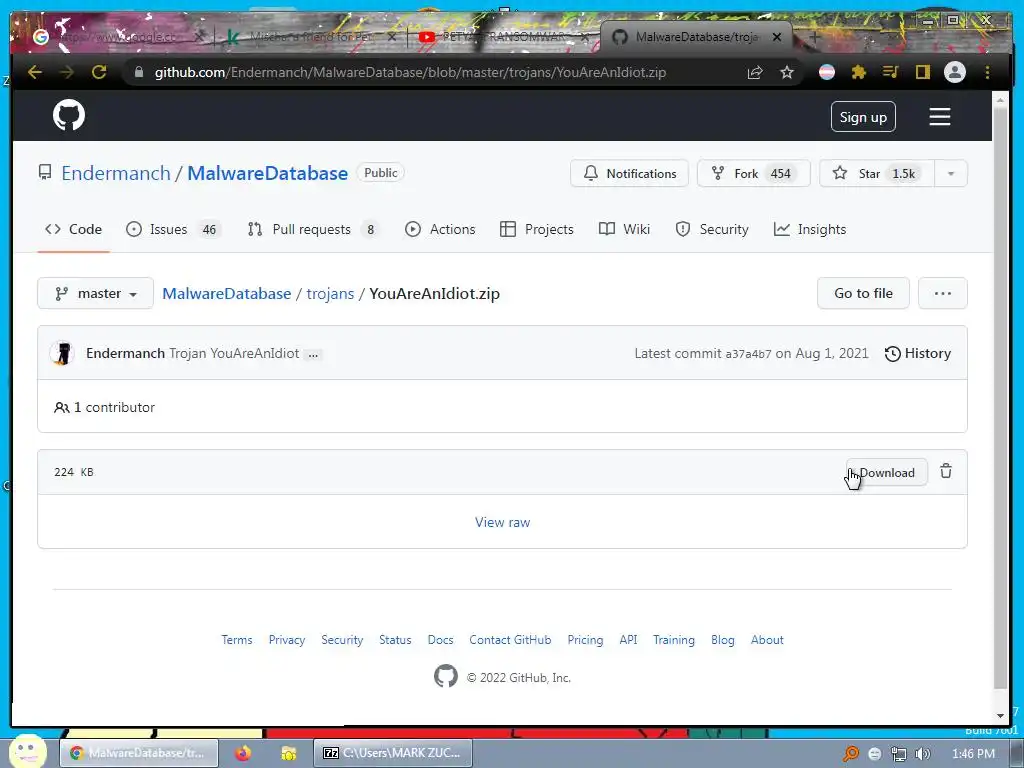Viewport: 1024px width, 768px height.
Task: Go back with browser back arrow
Action: (35, 72)
